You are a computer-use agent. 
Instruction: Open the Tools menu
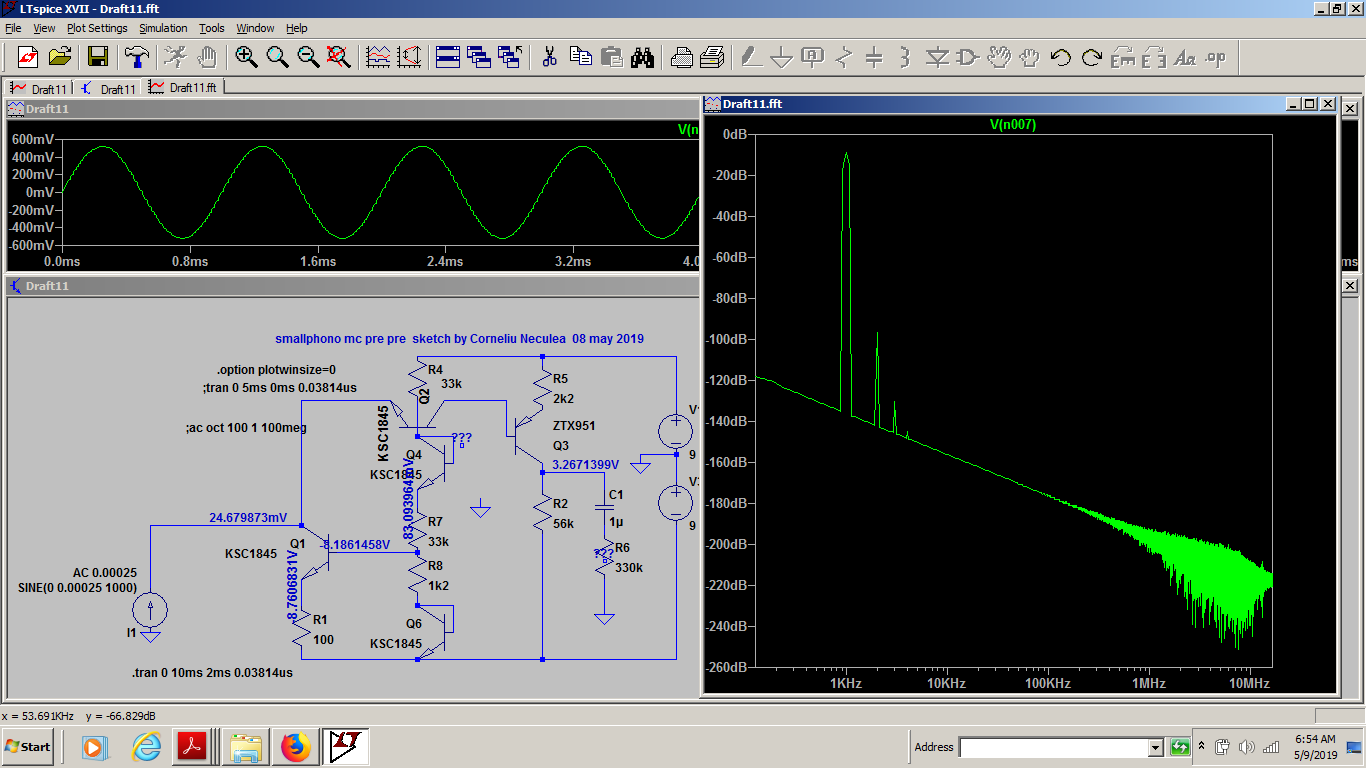(212, 28)
